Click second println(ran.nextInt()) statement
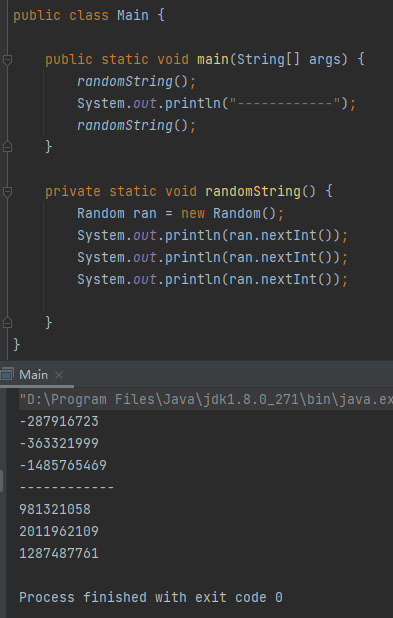 click(212, 258)
